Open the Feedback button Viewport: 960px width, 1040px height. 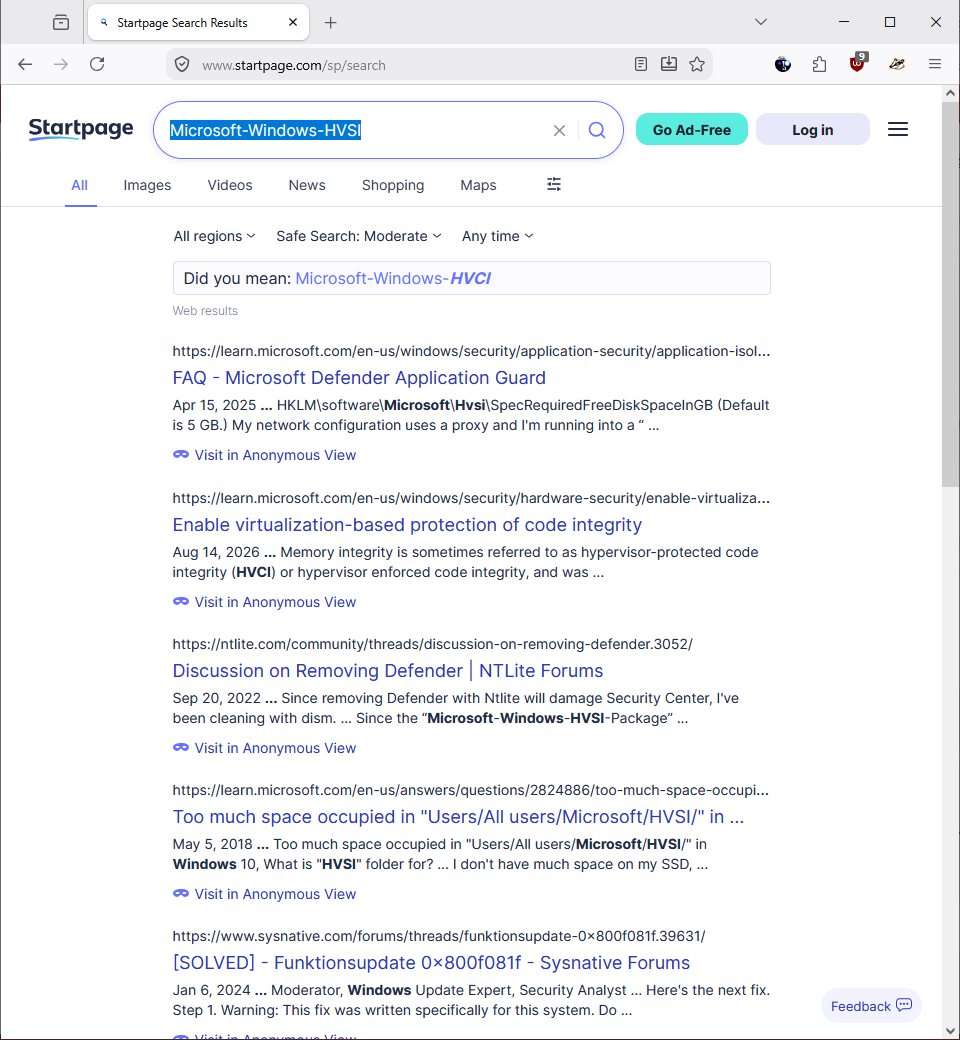coord(871,1006)
